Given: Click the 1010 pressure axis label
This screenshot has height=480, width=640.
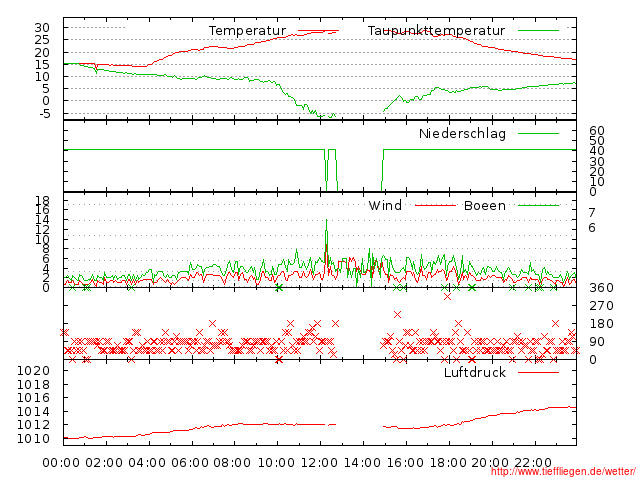Looking at the screenshot, I should click(x=33, y=439).
